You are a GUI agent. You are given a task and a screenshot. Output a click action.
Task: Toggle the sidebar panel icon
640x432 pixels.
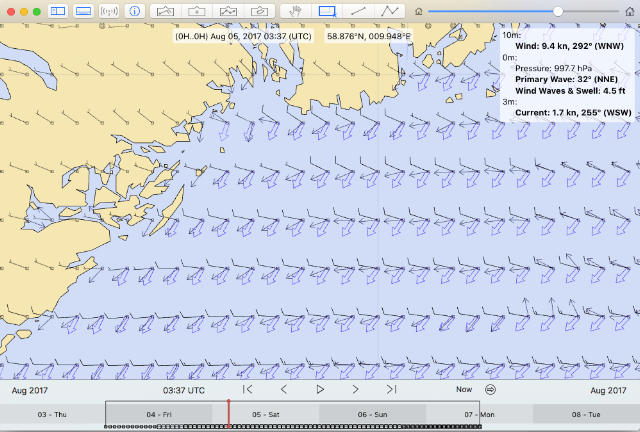(58, 11)
